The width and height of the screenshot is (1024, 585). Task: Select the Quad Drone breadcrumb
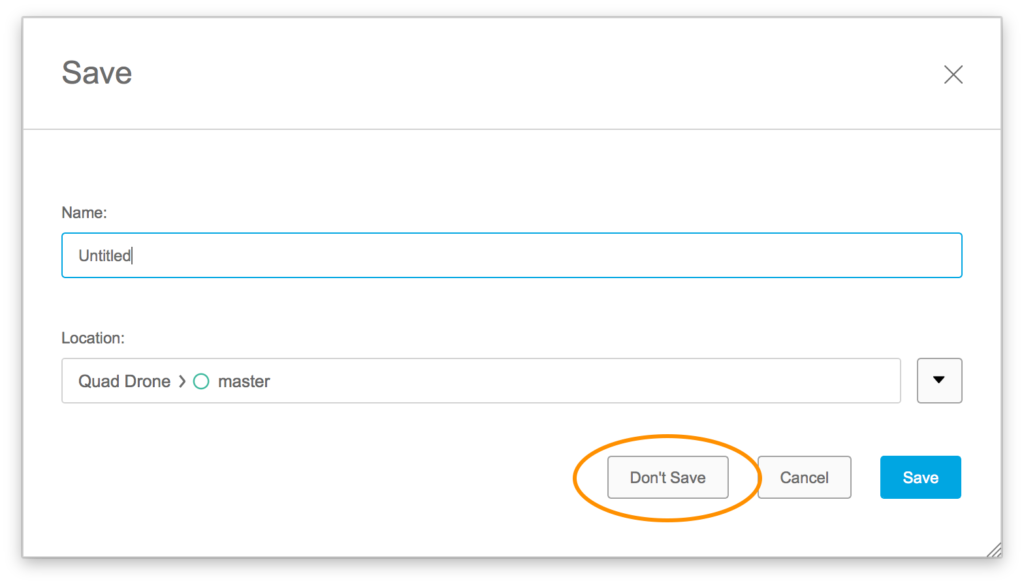point(124,381)
